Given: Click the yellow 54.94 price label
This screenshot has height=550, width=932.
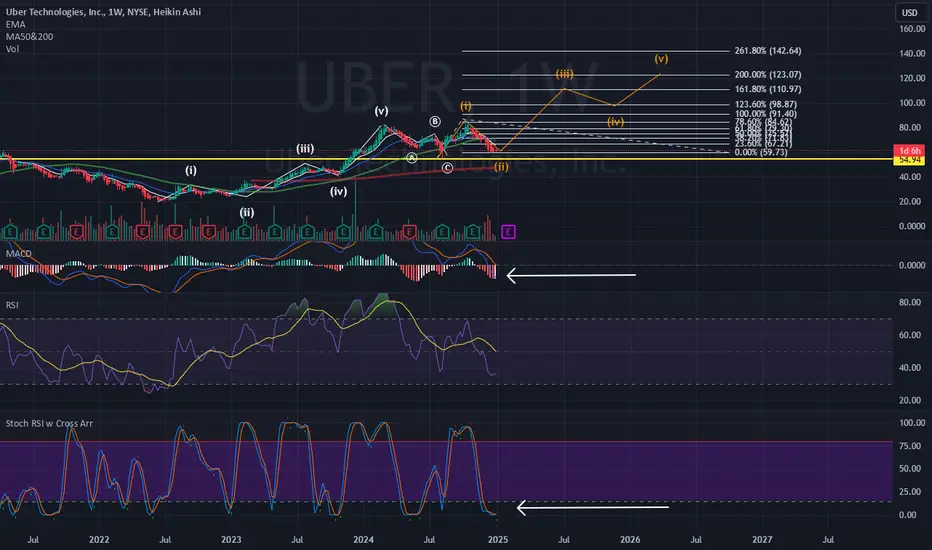Looking at the screenshot, I should point(909,160).
